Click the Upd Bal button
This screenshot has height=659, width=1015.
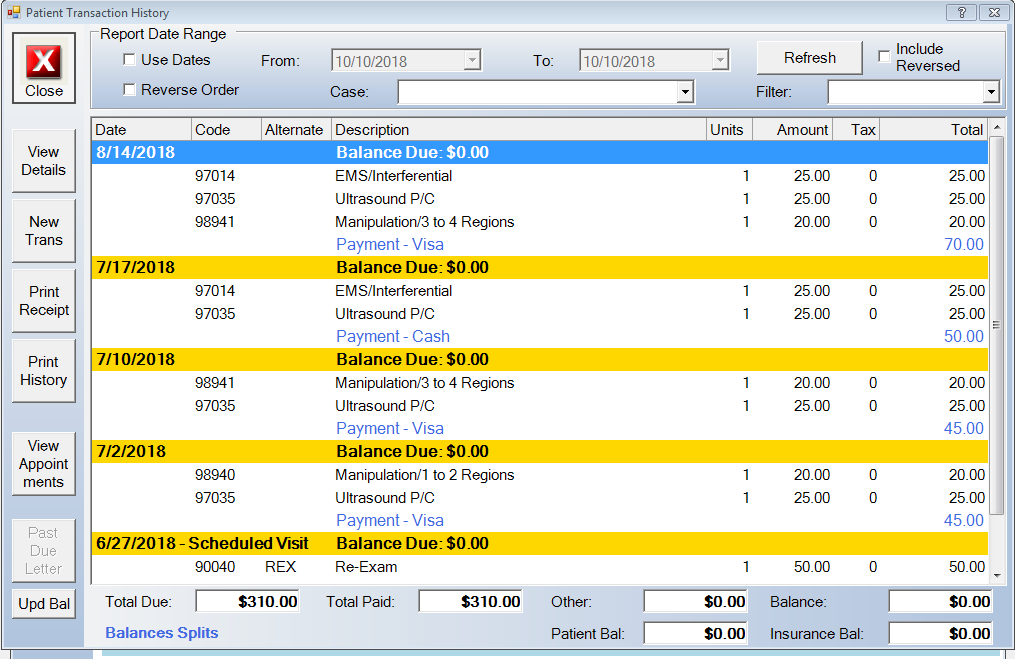(x=43, y=603)
